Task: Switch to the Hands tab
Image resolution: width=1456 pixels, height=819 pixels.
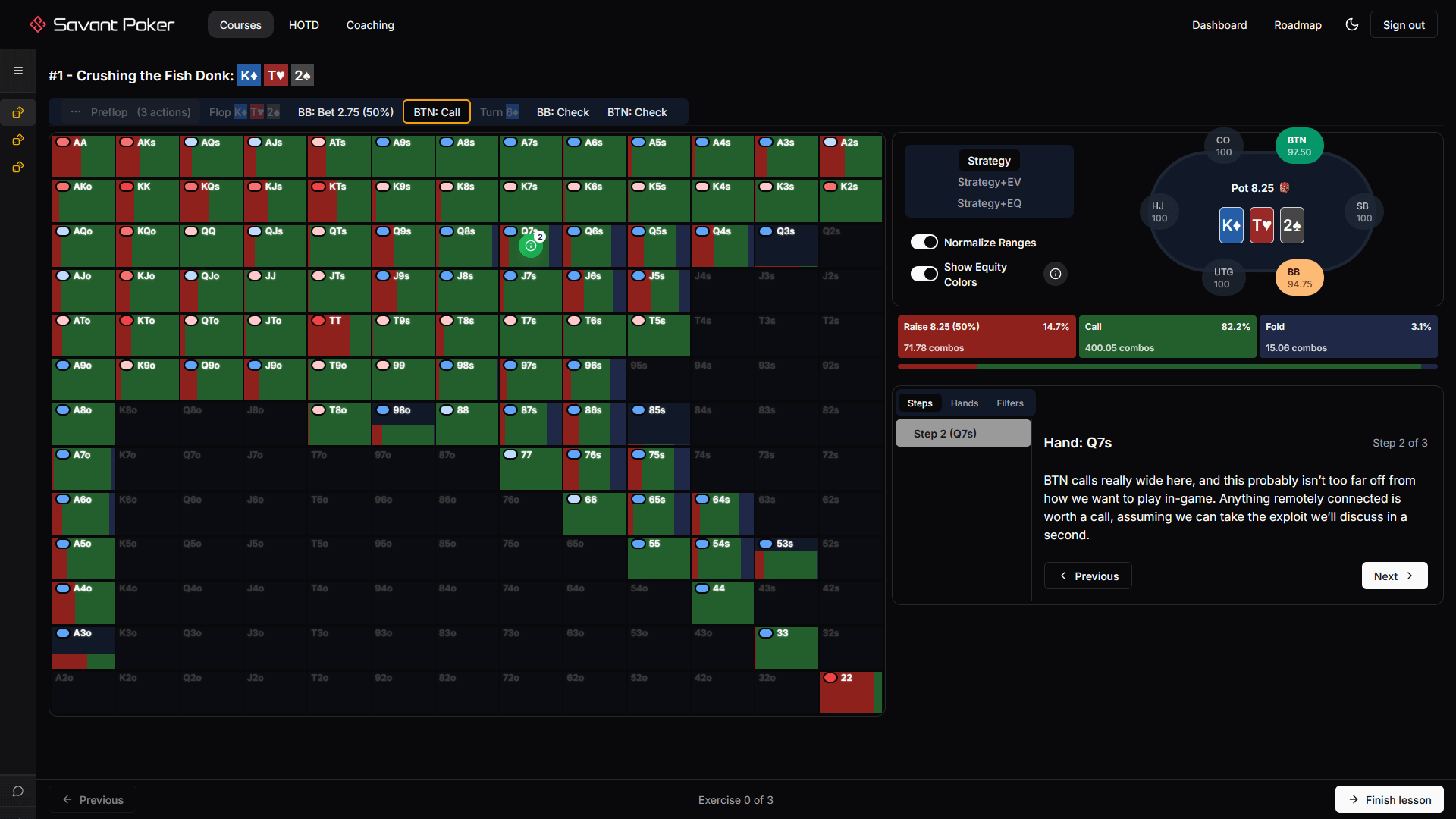Action: (964, 403)
